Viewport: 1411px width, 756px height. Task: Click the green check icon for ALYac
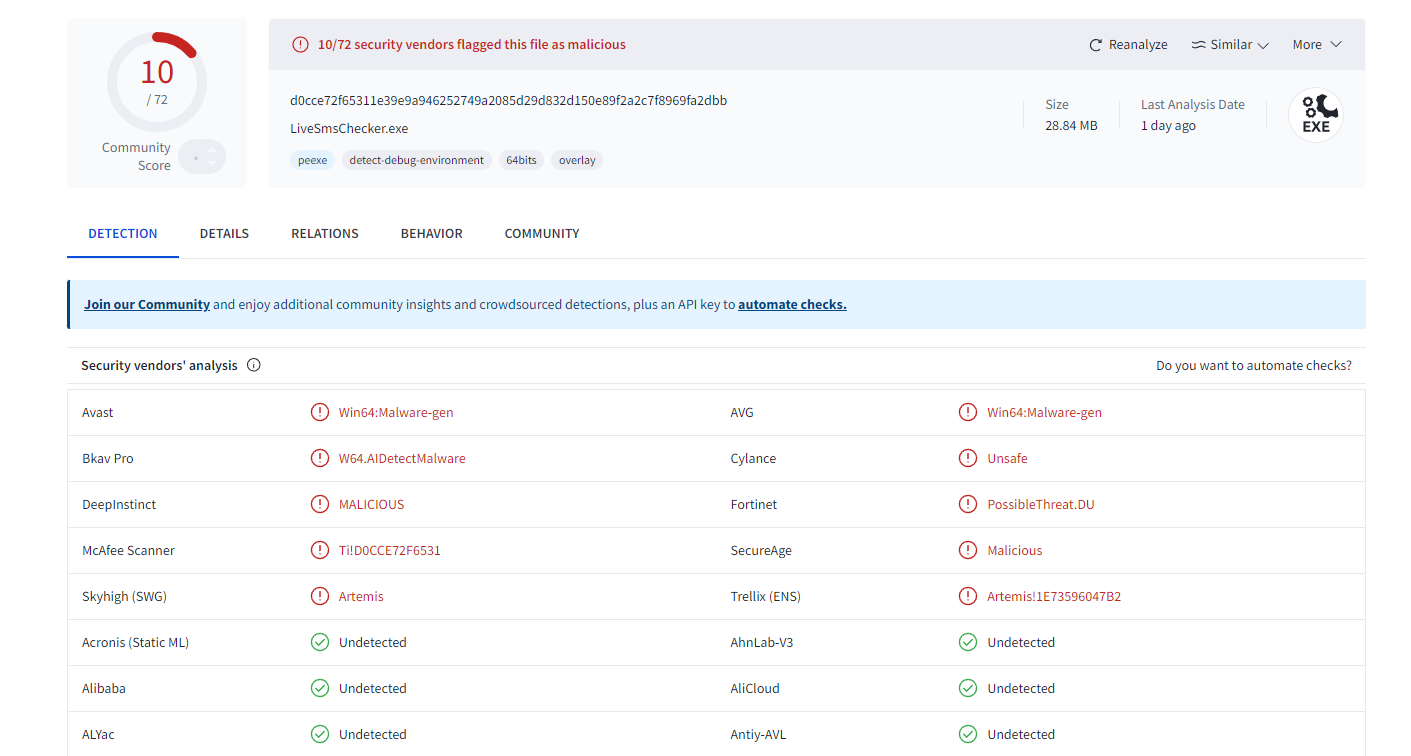319,734
